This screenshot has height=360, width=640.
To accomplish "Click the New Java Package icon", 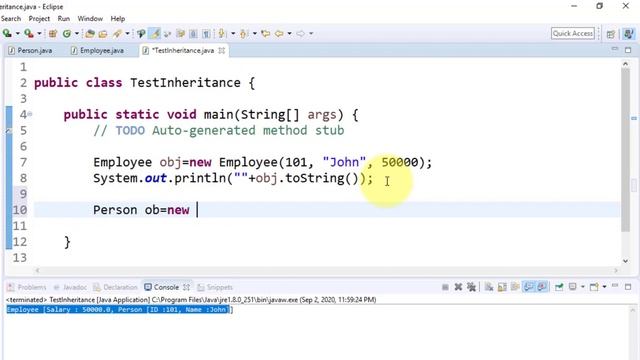I will [53, 33].
